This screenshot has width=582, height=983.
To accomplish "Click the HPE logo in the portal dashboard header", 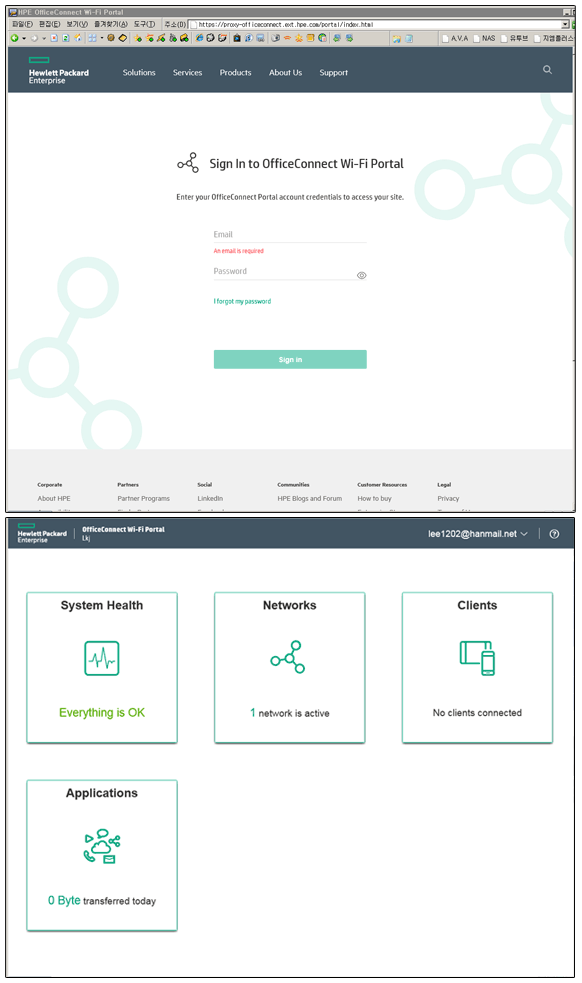I will [42, 534].
